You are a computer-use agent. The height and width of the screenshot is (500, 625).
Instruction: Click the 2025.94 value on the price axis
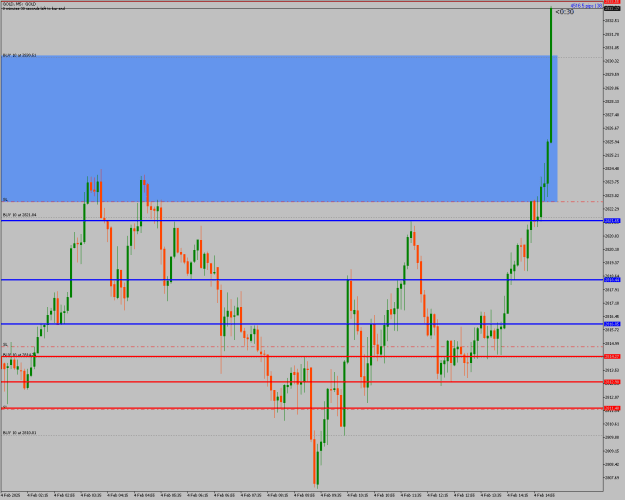pos(612,142)
